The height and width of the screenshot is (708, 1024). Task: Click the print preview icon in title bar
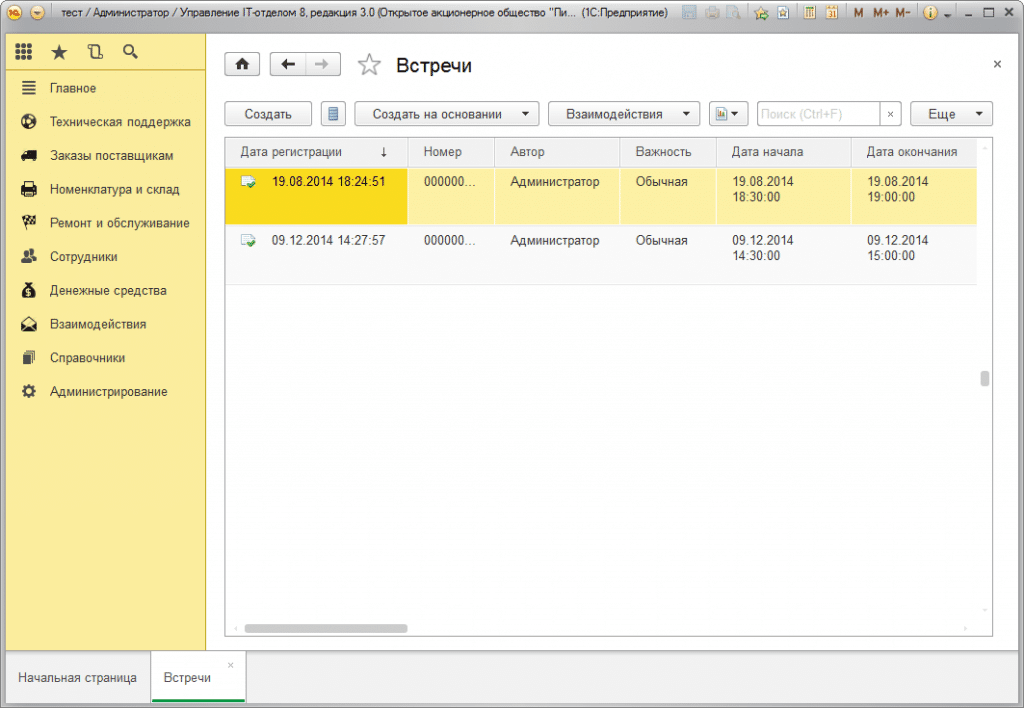coord(734,12)
